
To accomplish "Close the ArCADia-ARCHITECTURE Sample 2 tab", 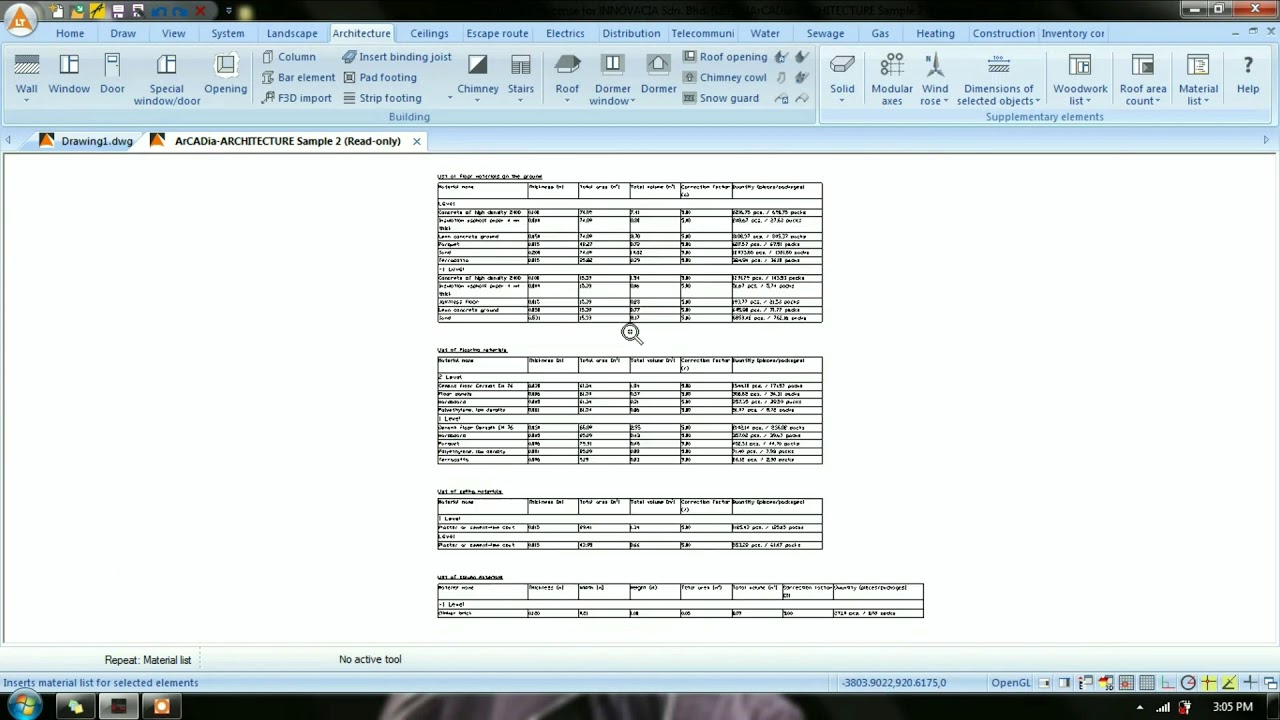I will (417, 141).
